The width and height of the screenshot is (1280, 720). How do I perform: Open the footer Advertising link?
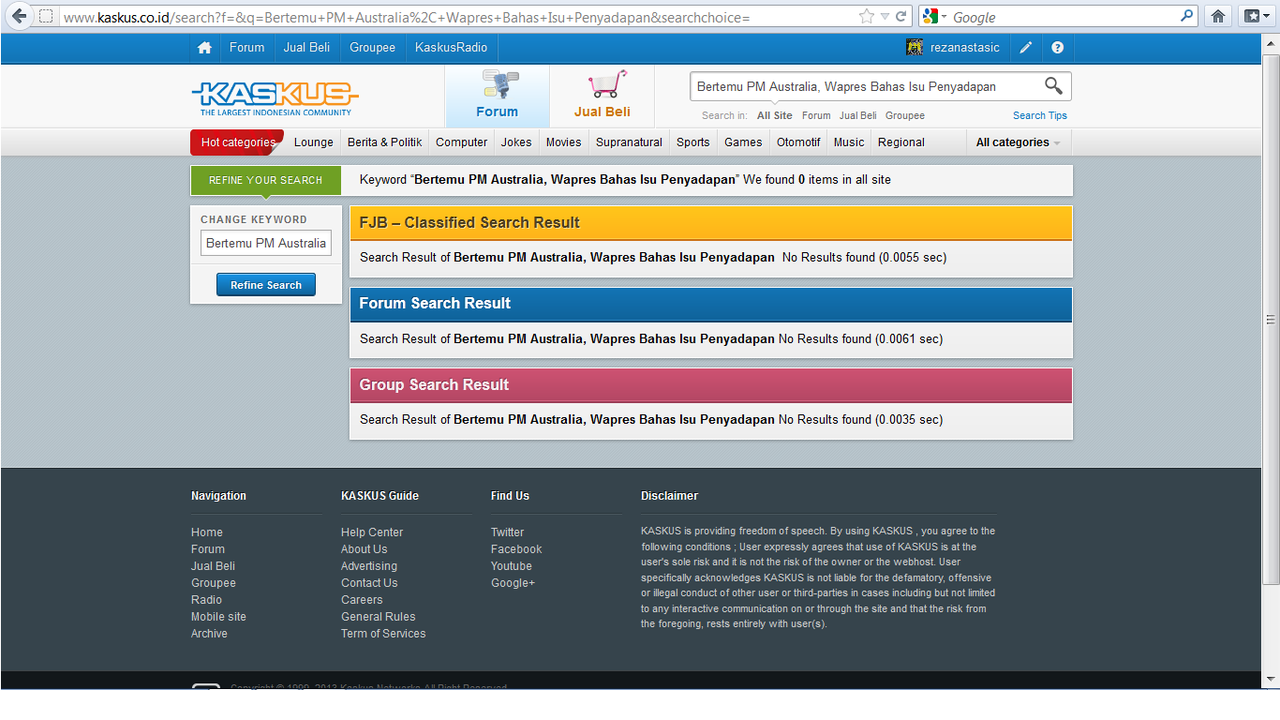369,566
